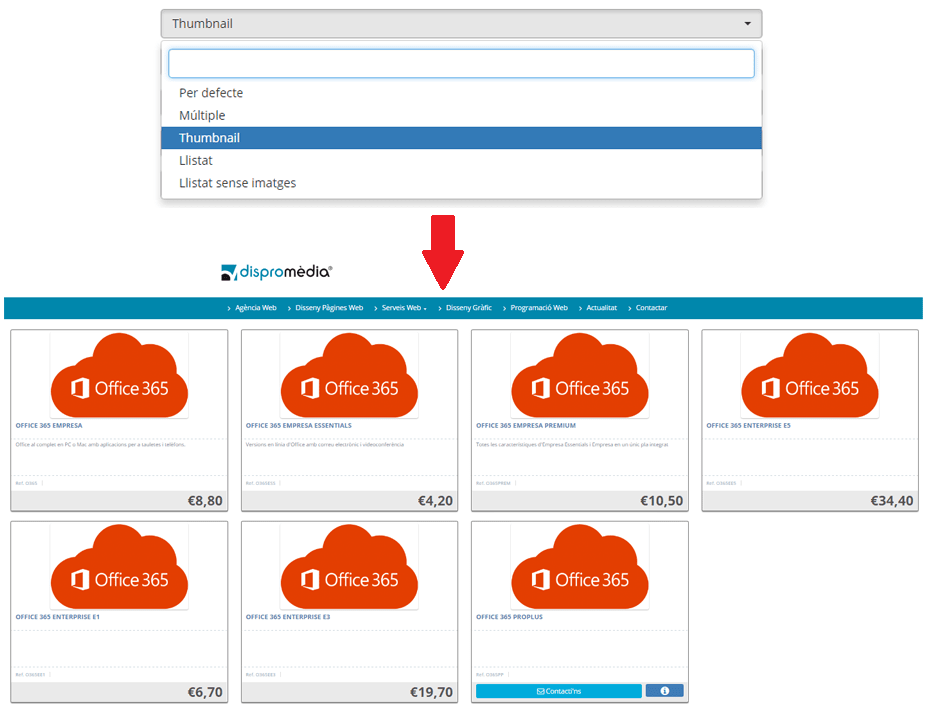Image resolution: width=927 pixels, height=726 pixels.
Task: Click the 'OFFICE 365 ENTERPRISE E5' title
Action: tap(748, 426)
